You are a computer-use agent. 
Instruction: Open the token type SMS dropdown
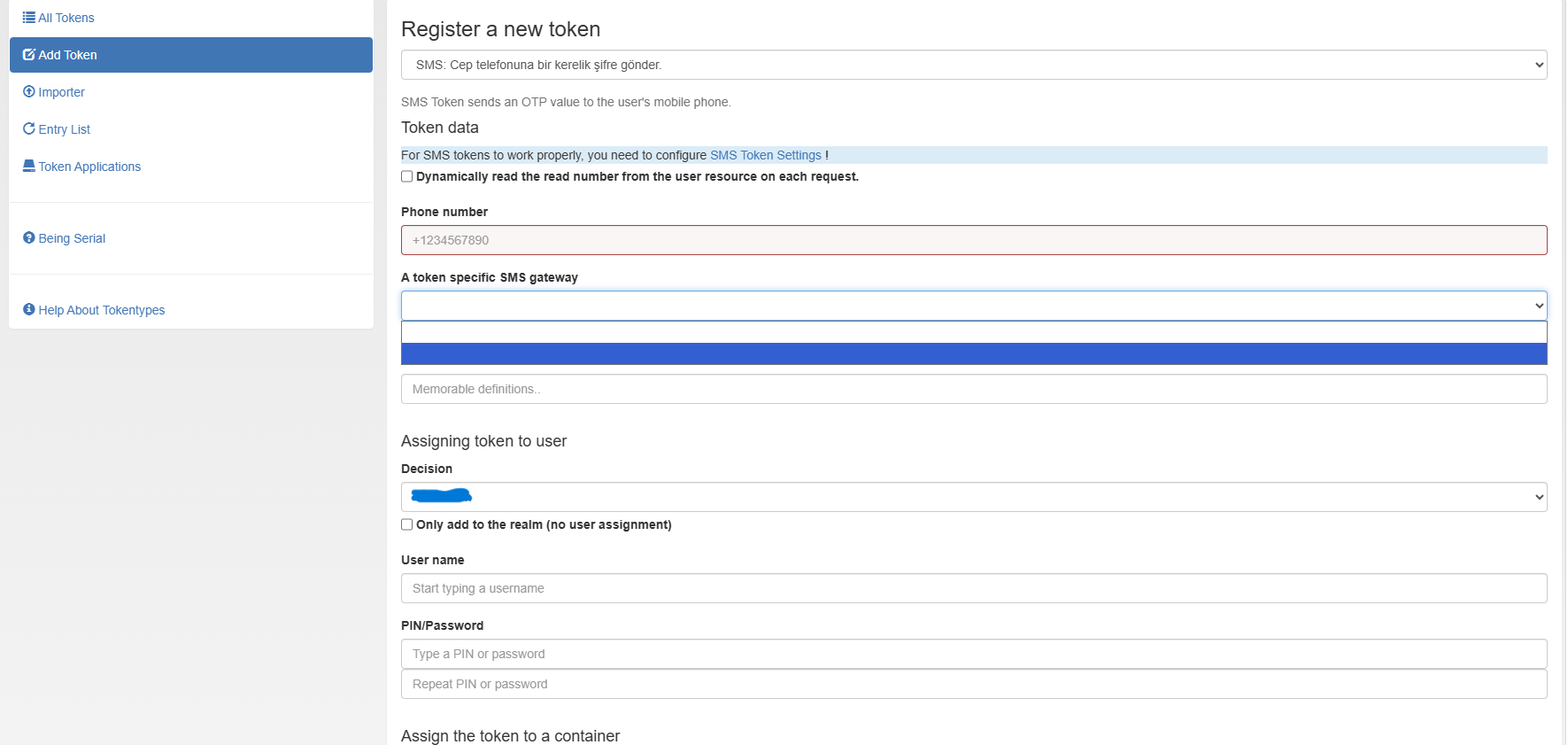[974, 65]
